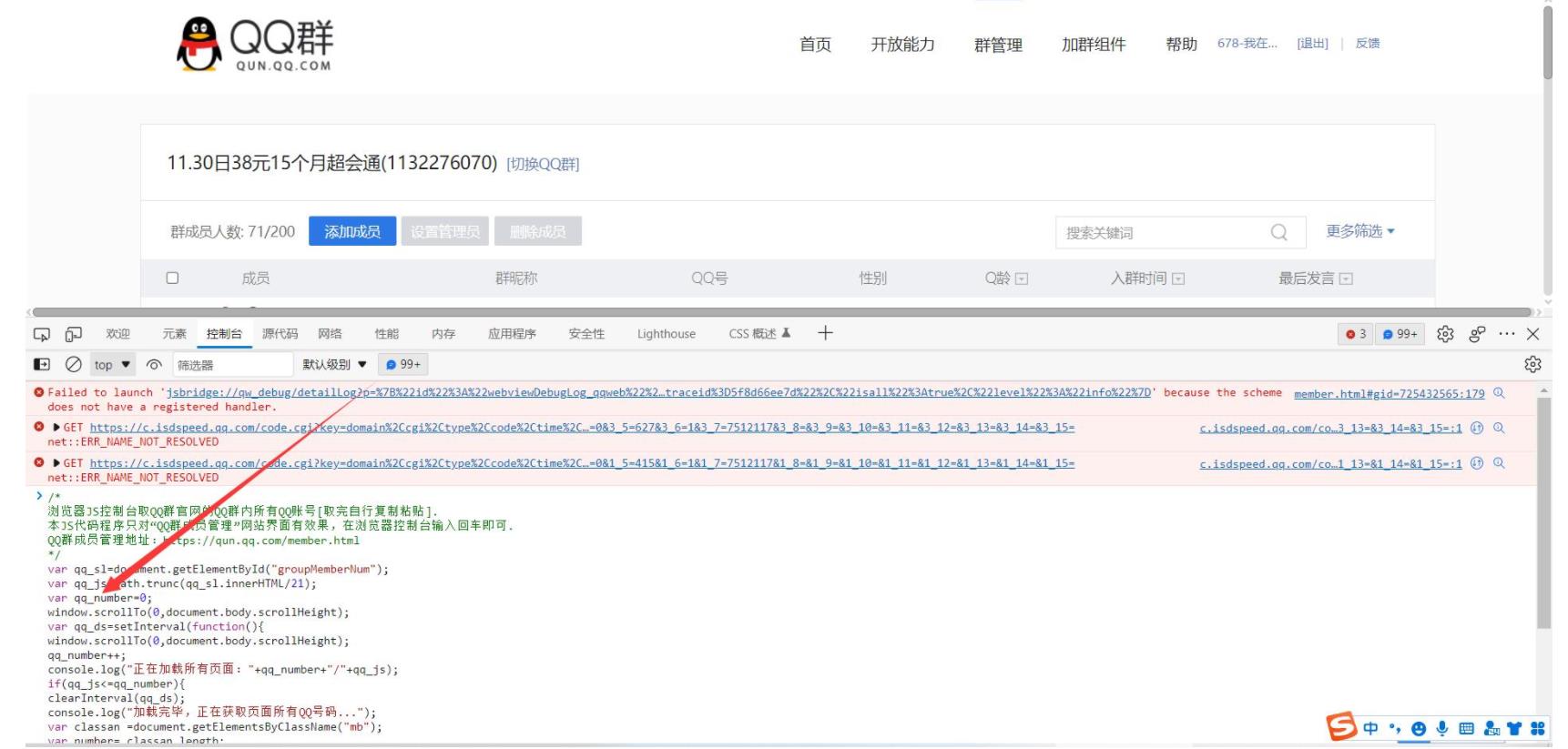Click the 99+ messages counter in DevTools header
The height and width of the screenshot is (749, 1568).
tap(1400, 334)
